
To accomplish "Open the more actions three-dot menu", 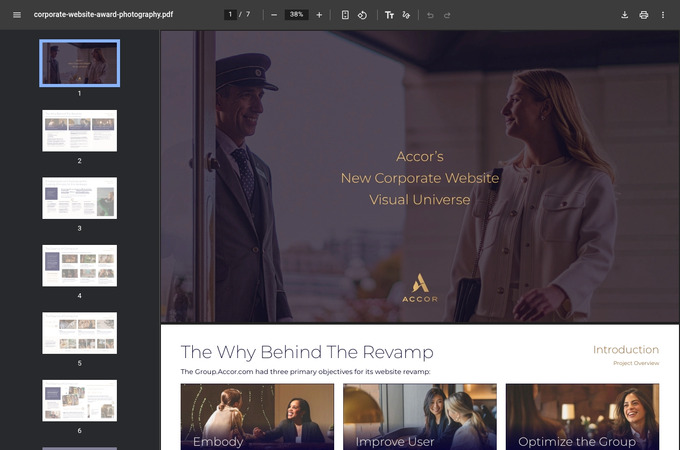I will coord(663,15).
